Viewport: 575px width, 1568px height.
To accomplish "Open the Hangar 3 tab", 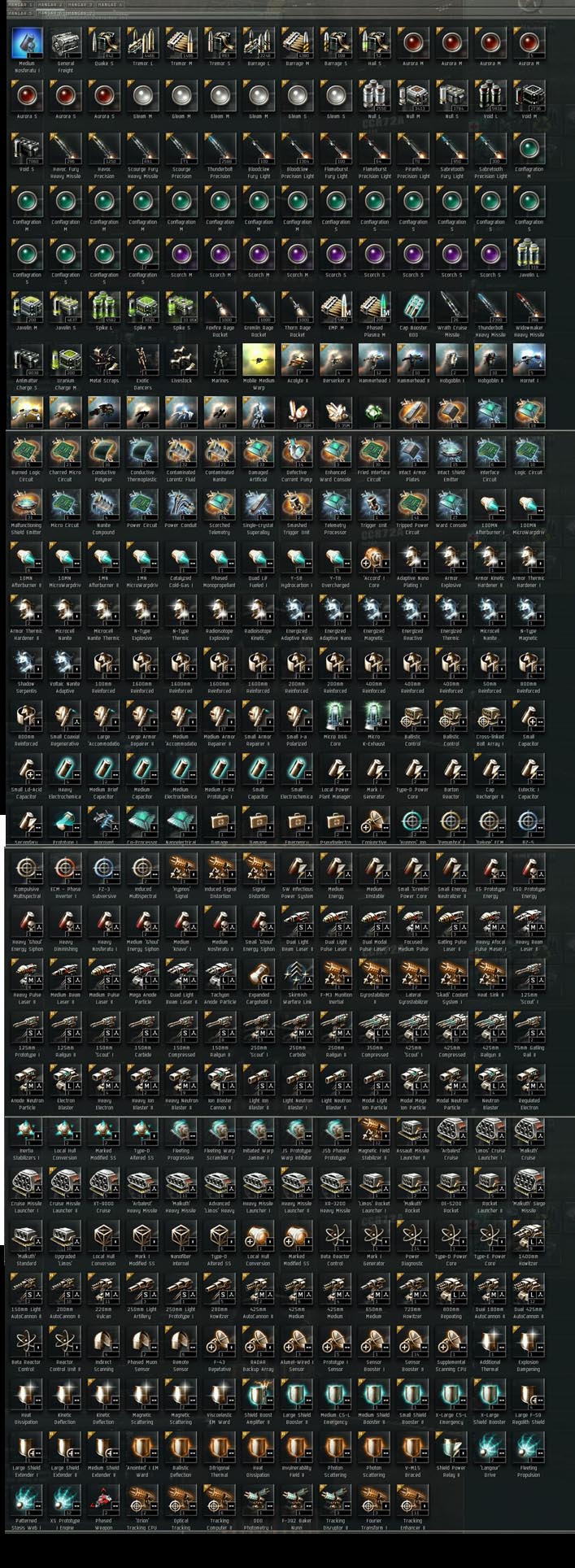I will pos(79,5).
